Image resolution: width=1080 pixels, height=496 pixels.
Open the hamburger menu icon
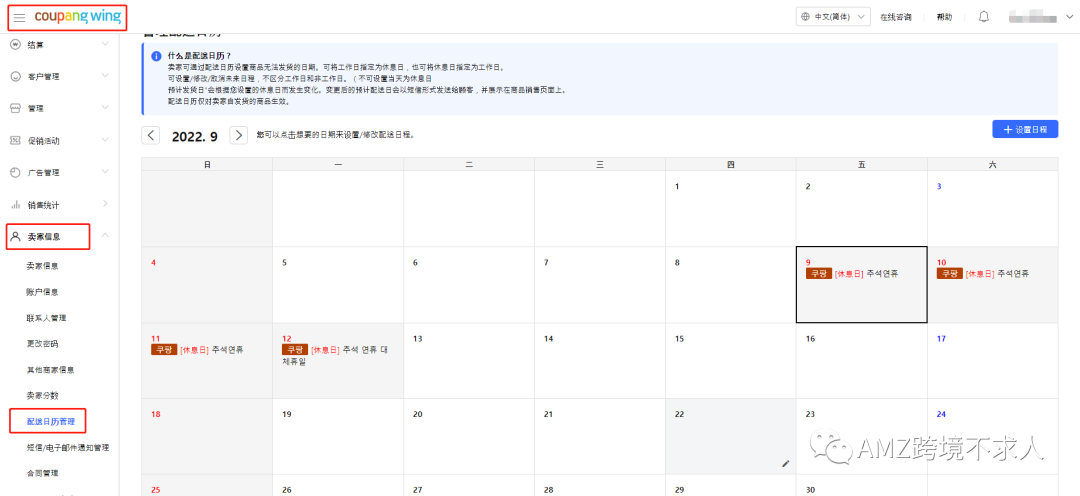[19, 17]
